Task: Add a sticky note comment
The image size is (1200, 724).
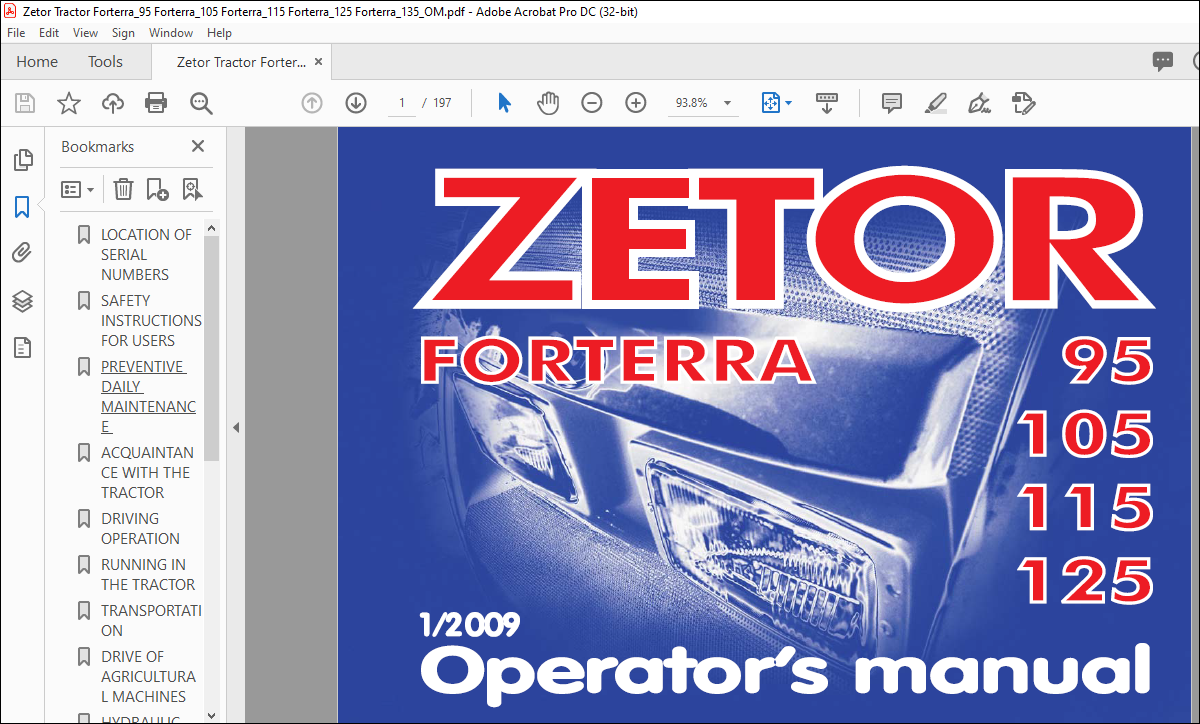Action: click(x=892, y=103)
